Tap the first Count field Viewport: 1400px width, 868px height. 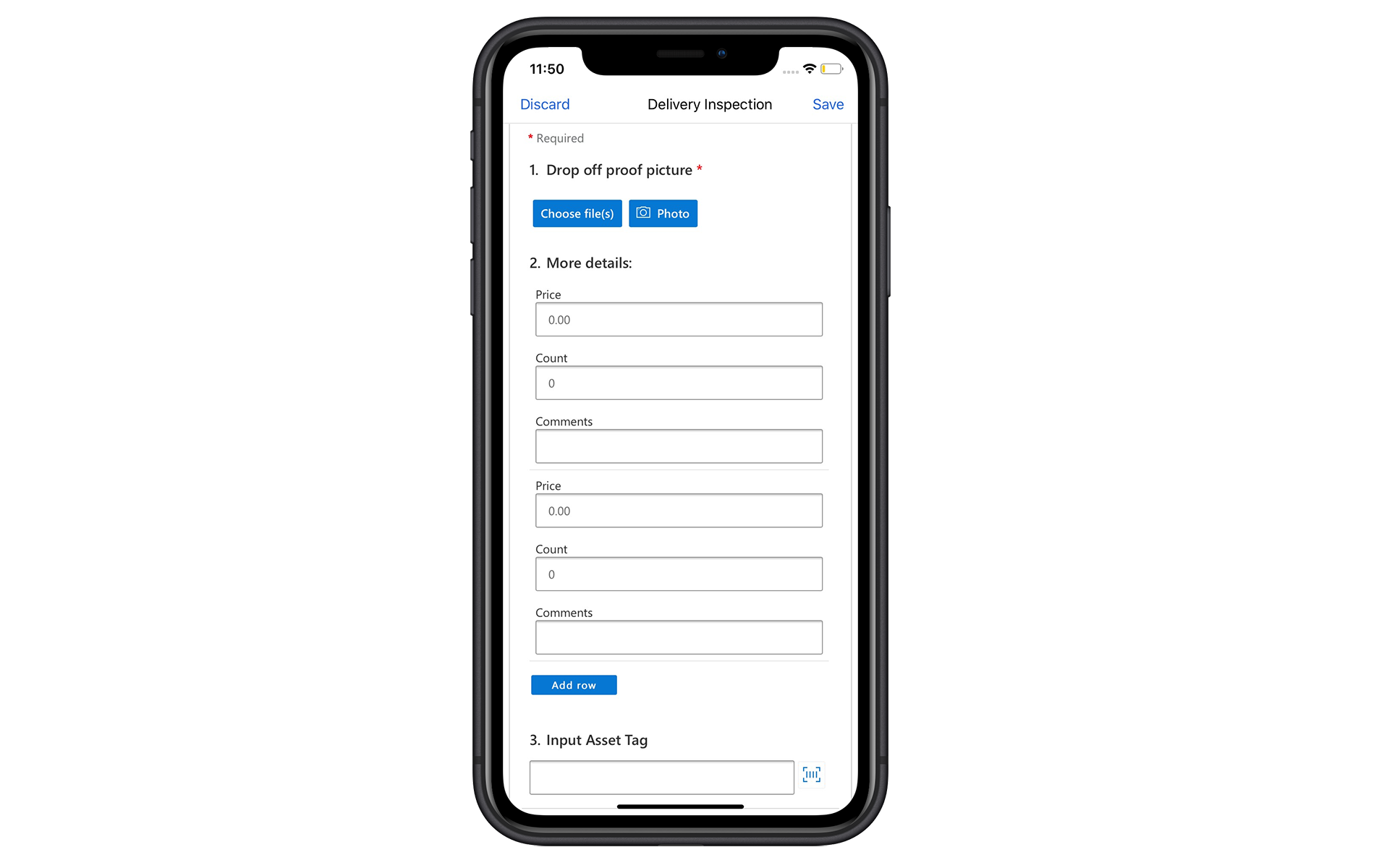(x=678, y=382)
